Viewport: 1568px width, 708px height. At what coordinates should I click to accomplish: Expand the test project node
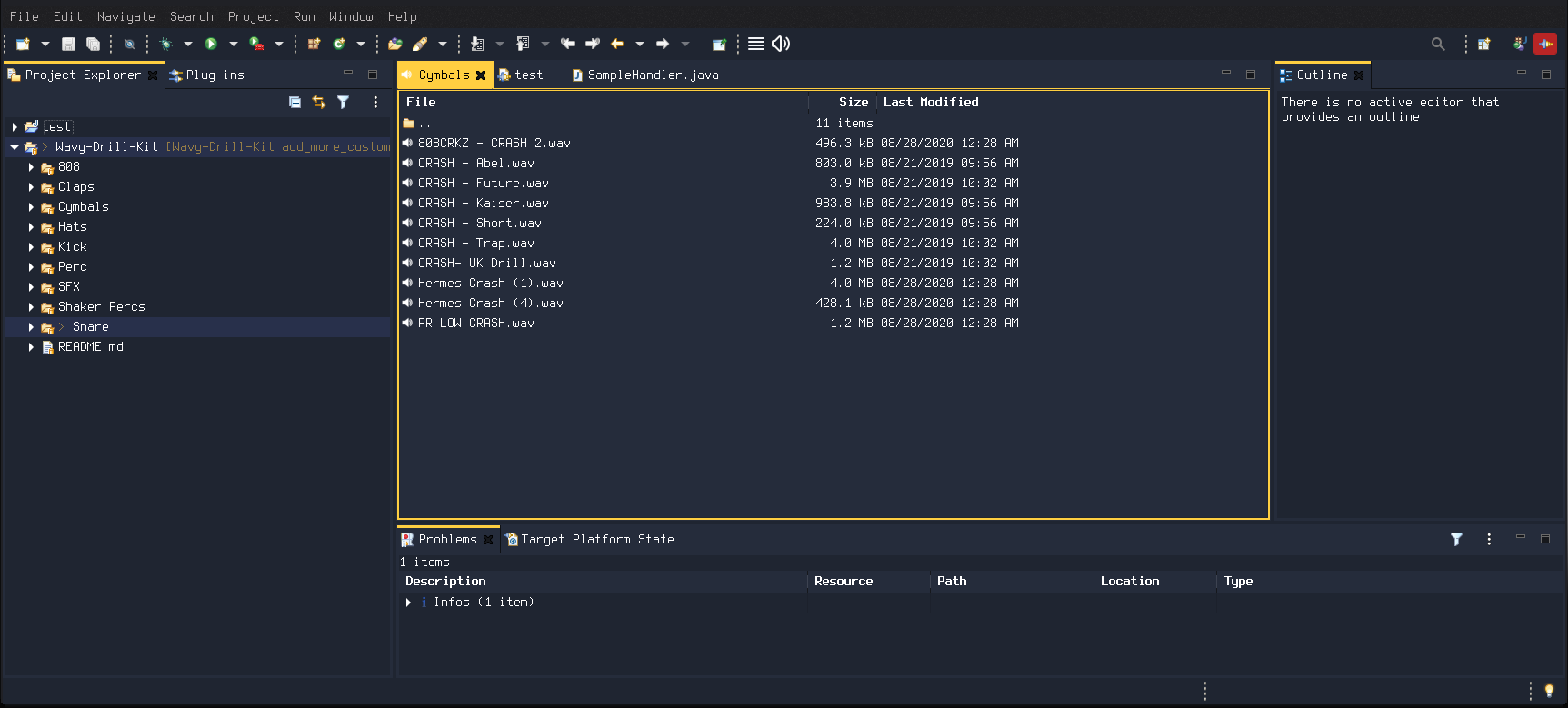(15, 127)
